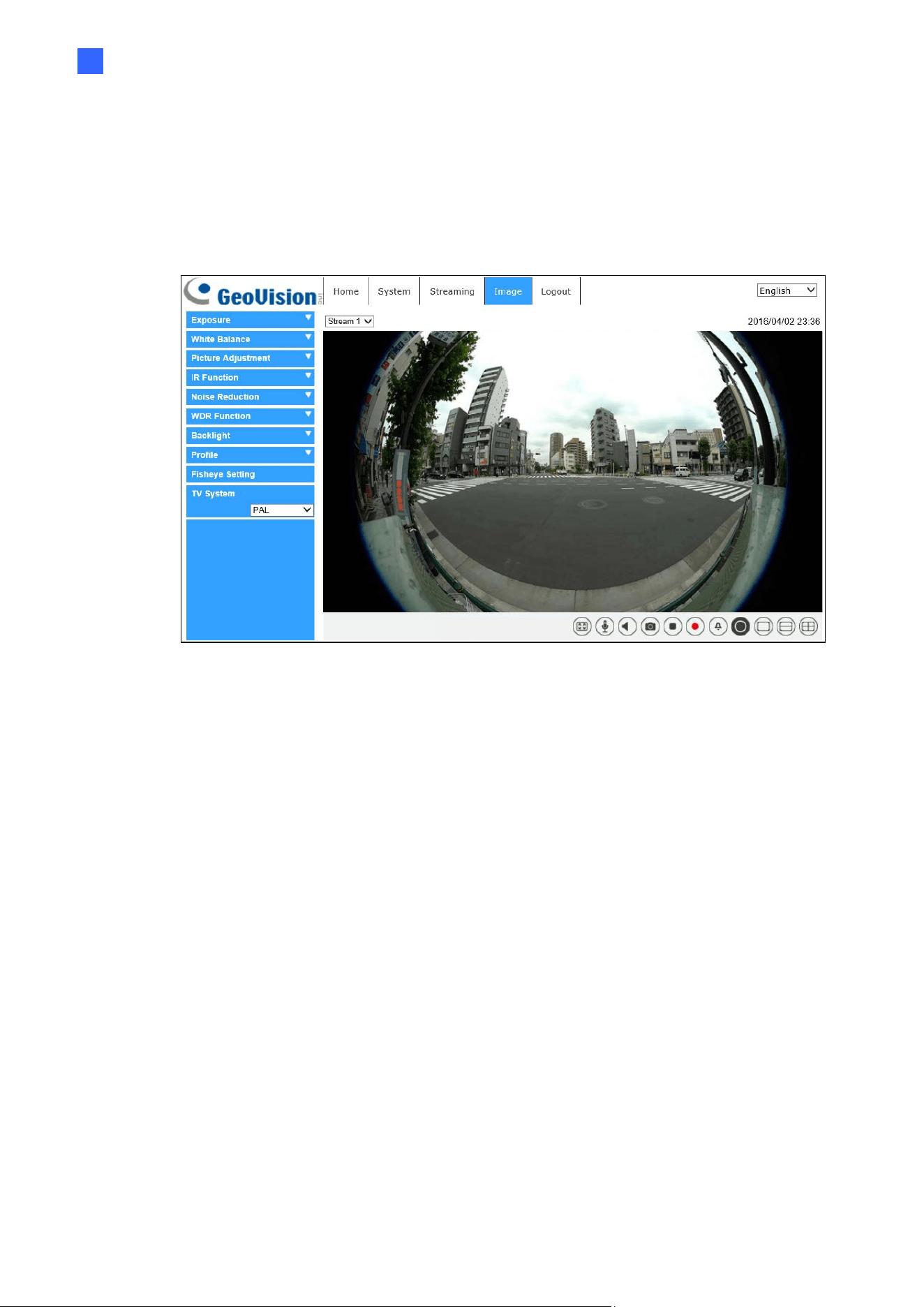Click Logout
The height and width of the screenshot is (1307, 924).
pyautogui.click(x=556, y=291)
